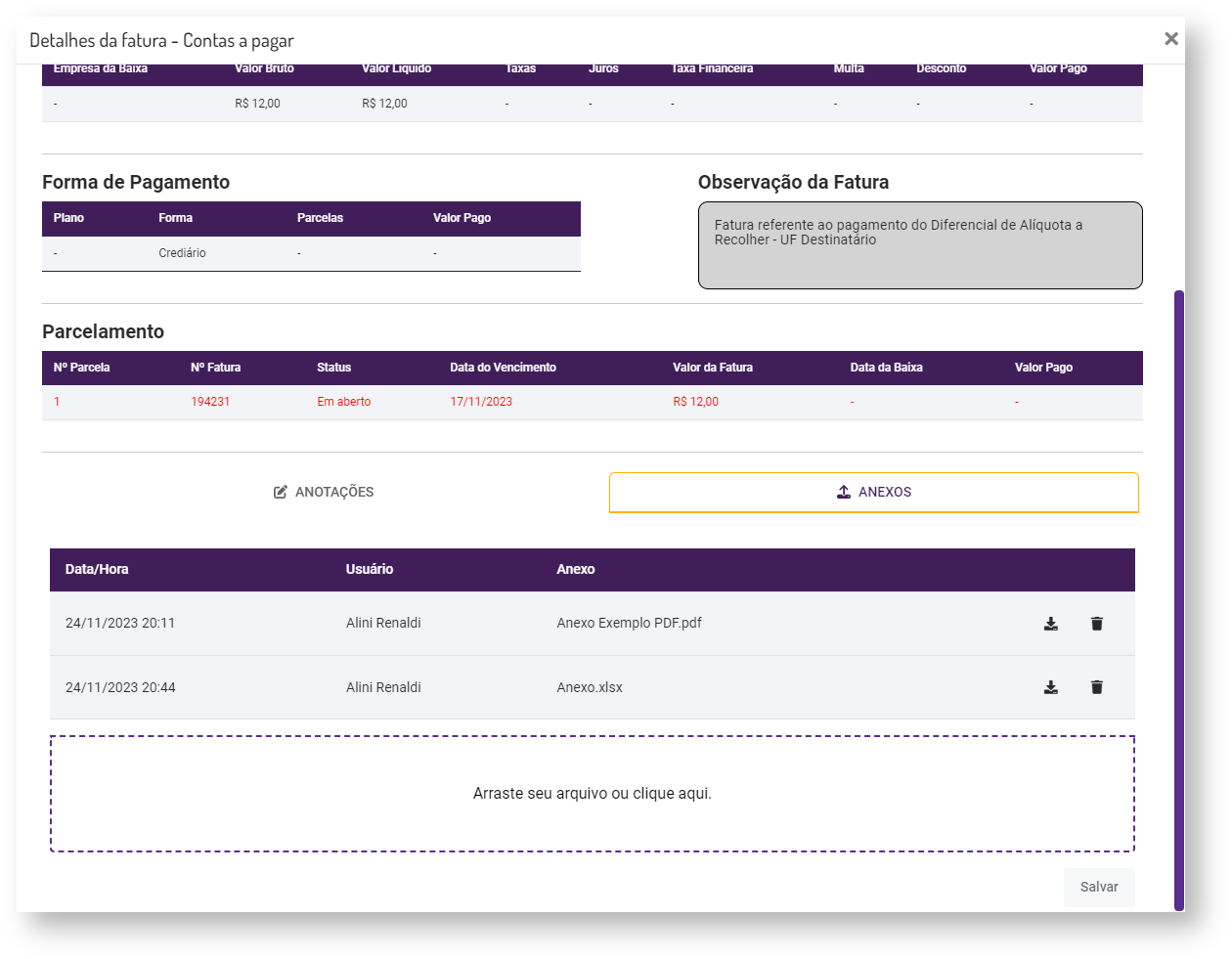Click the Valor da Fatura column header
Screen dimensions: 1232x959
click(712, 368)
